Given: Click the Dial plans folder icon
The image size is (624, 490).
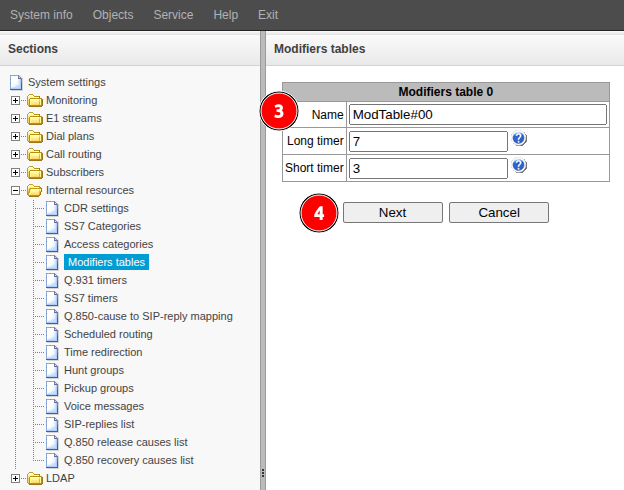Looking at the screenshot, I should tap(35, 137).
